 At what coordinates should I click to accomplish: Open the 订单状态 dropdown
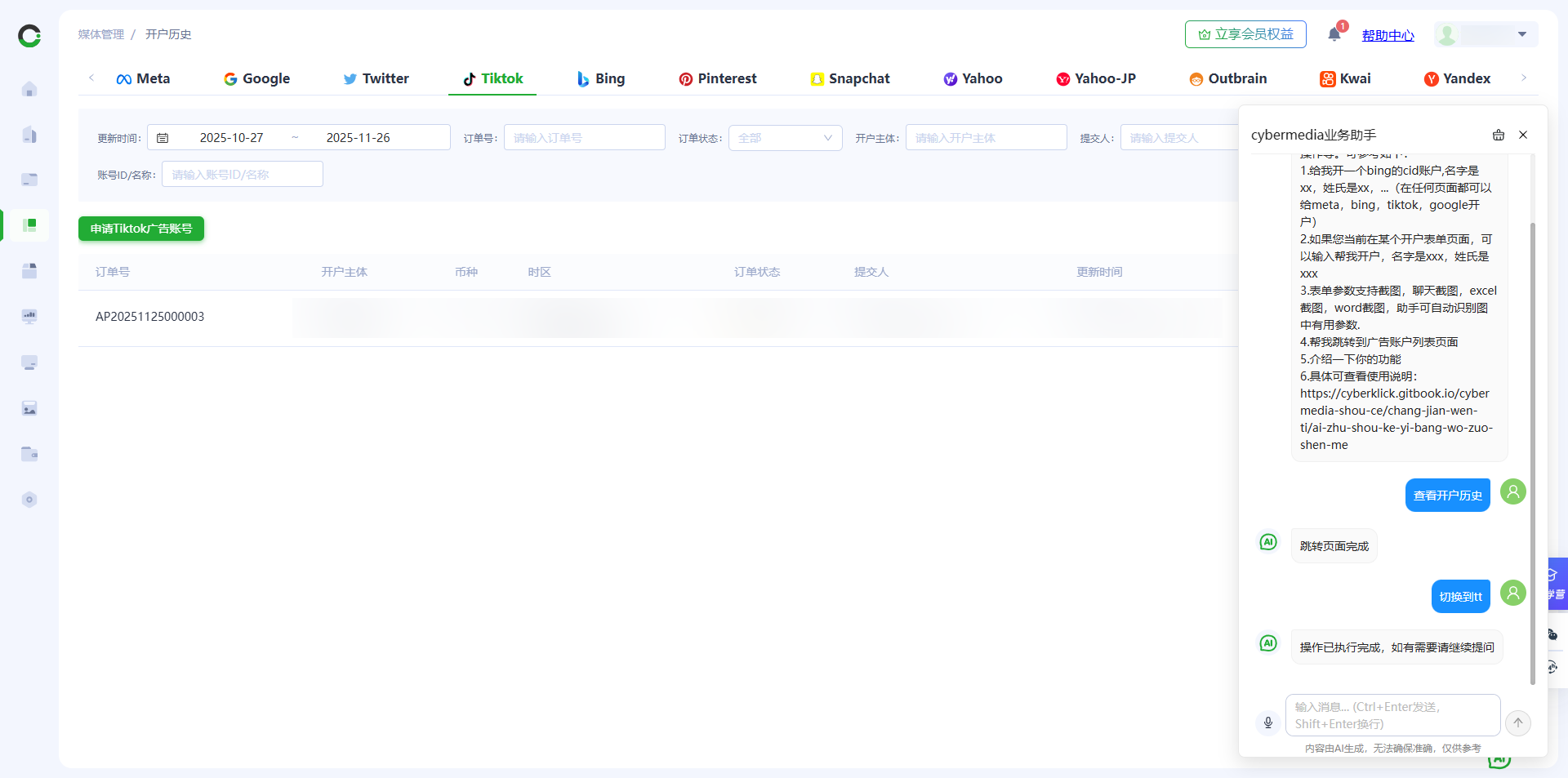[784, 138]
